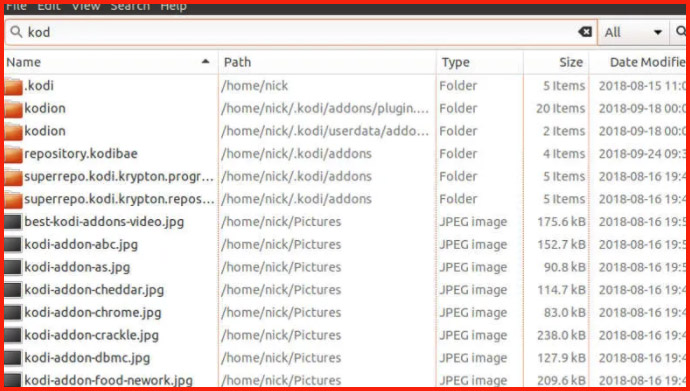Click 'repository.kodibae' name text
This screenshot has width=690, height=391.
pos(81,154)
